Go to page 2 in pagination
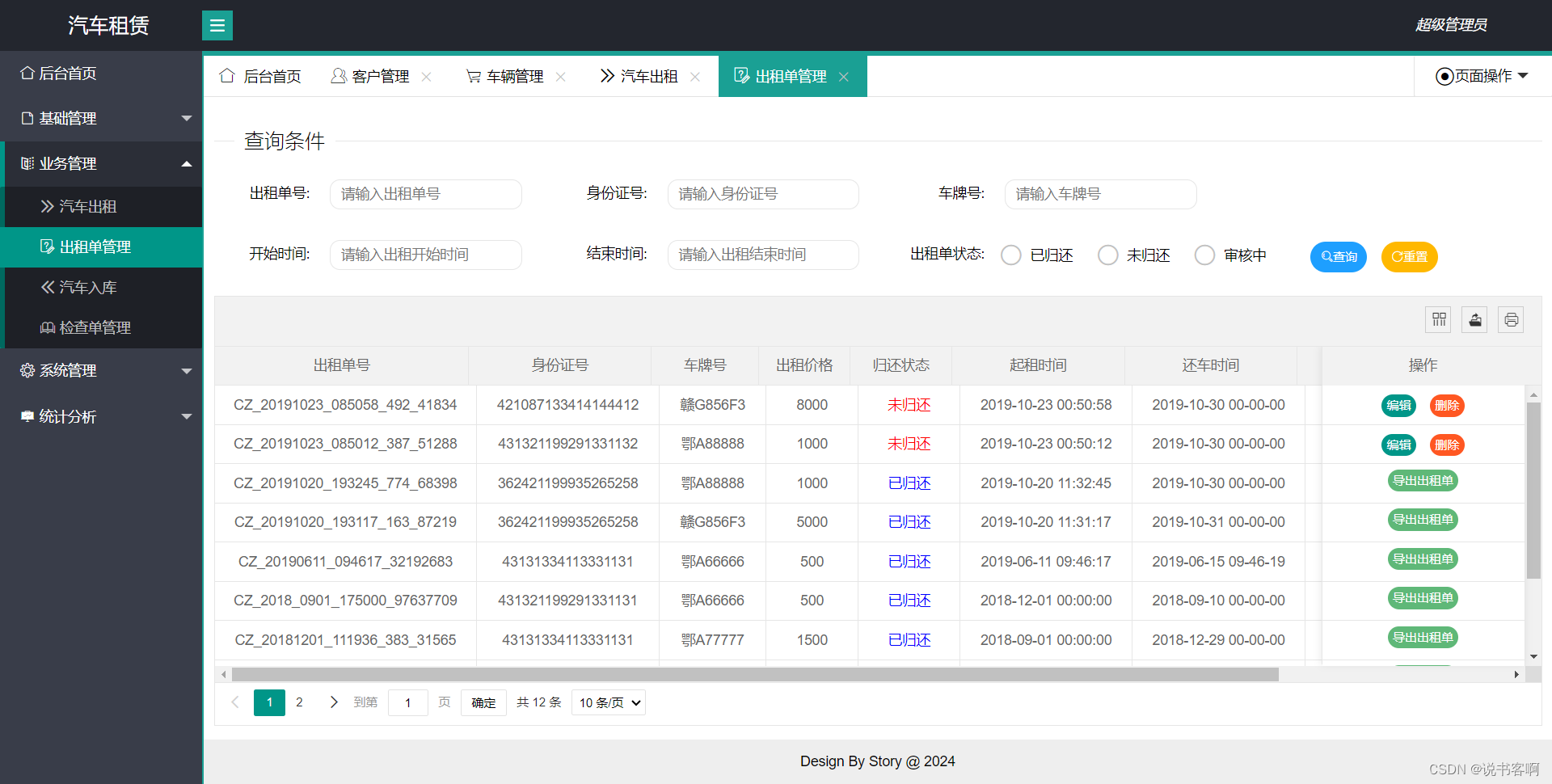 point(299,702)
